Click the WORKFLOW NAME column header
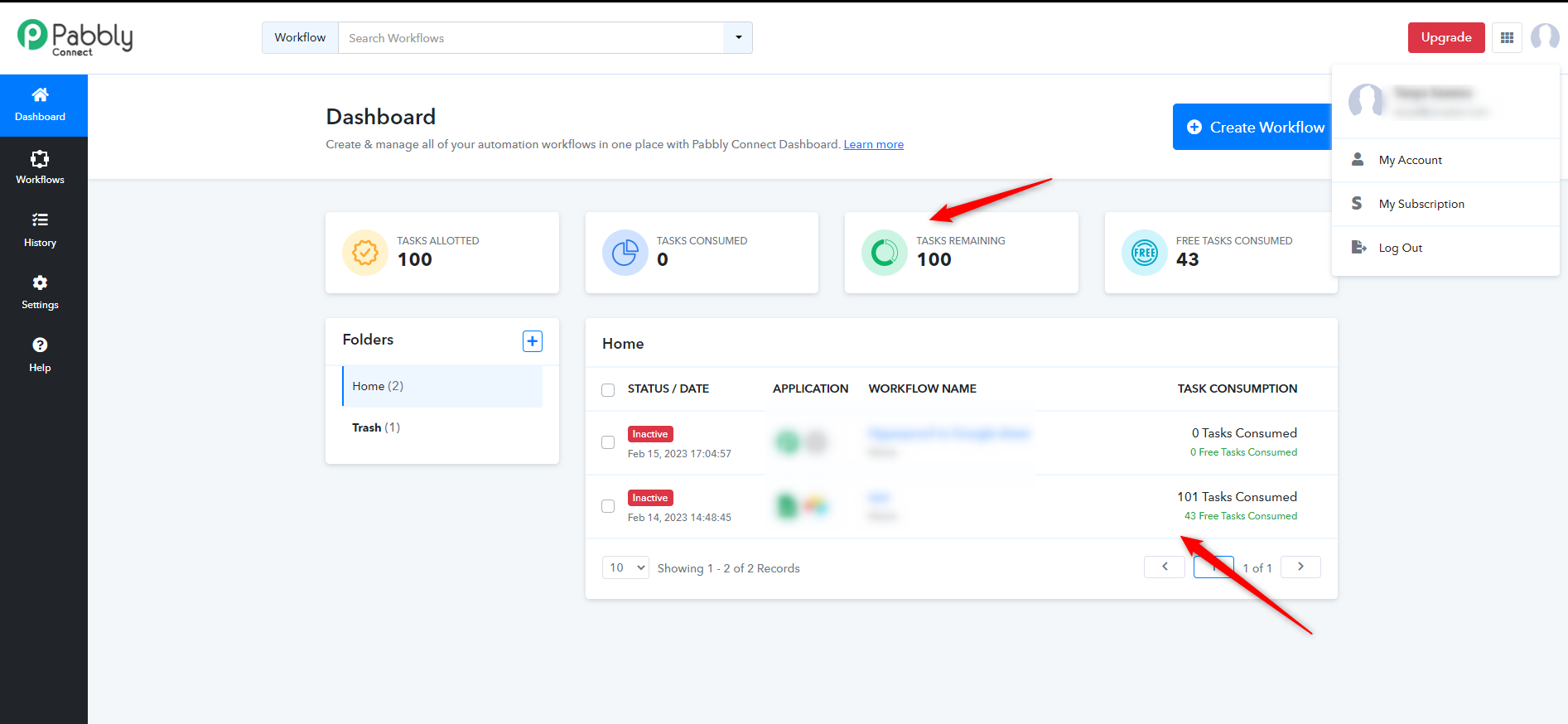Image resolution: width=1568 pixels, height=724 pixels. tap(922, 389)
